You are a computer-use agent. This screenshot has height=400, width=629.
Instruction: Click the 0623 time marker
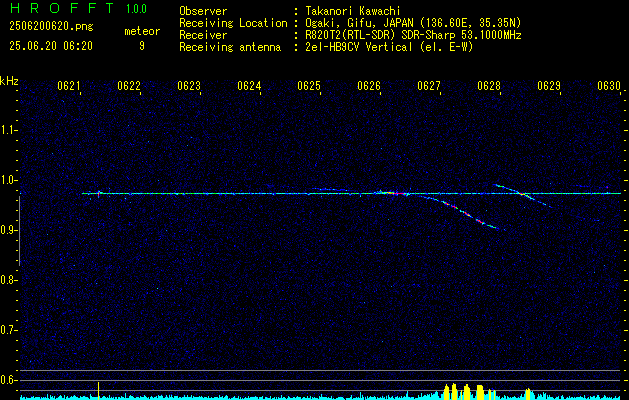(189, 86)
